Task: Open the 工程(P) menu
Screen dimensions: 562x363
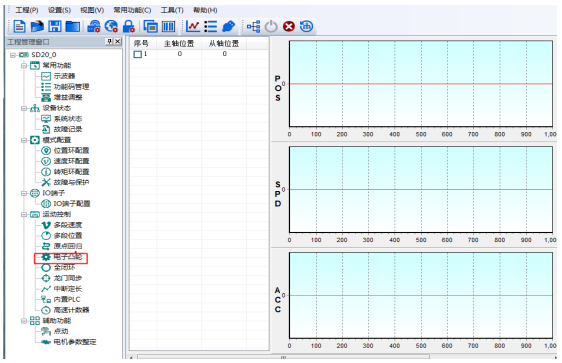Action: (27, 10)
